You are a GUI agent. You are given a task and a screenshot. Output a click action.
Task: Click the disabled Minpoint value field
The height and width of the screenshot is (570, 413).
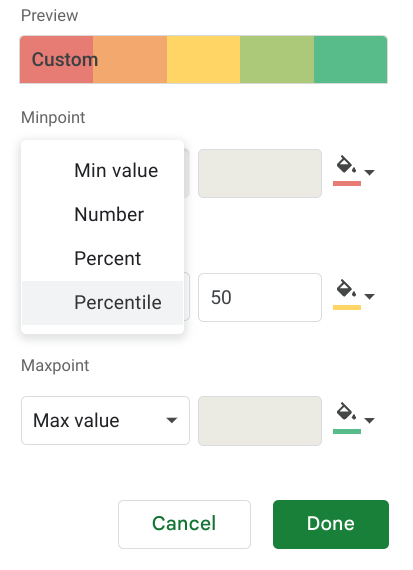pos(260,173)
